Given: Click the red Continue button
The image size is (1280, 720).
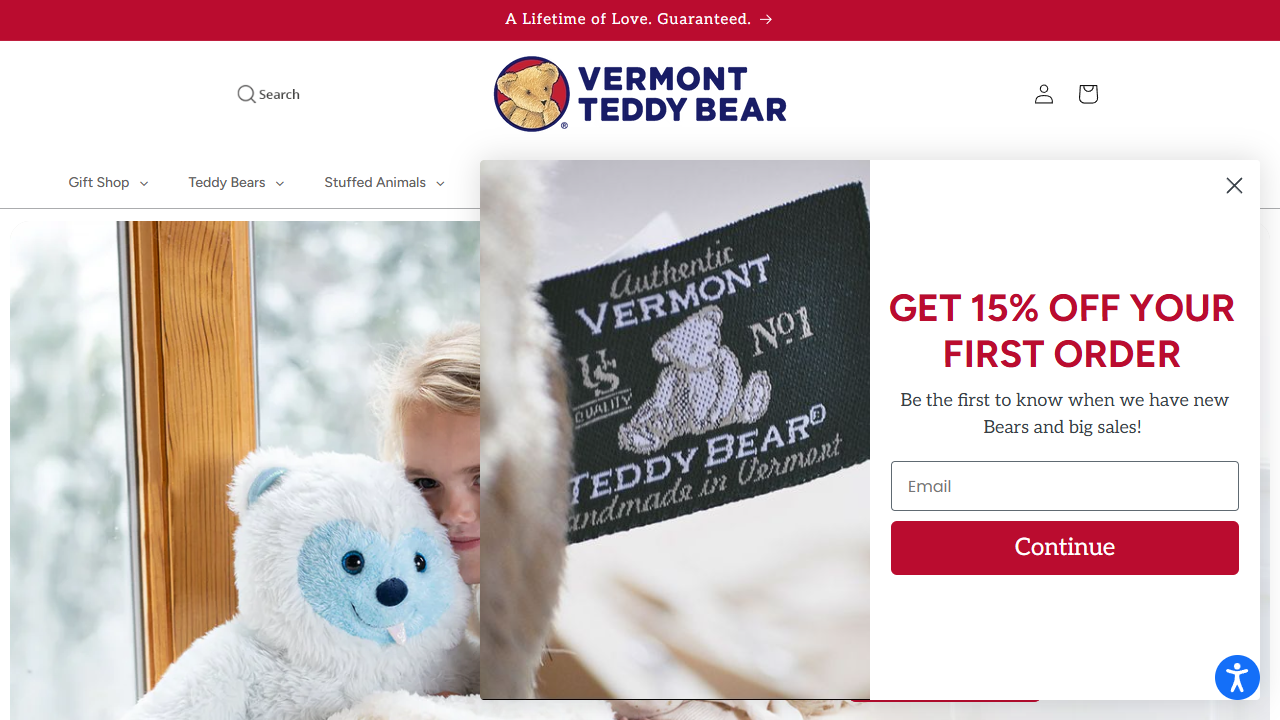Looking at the screenshot, I should [x=1065, y=548].
